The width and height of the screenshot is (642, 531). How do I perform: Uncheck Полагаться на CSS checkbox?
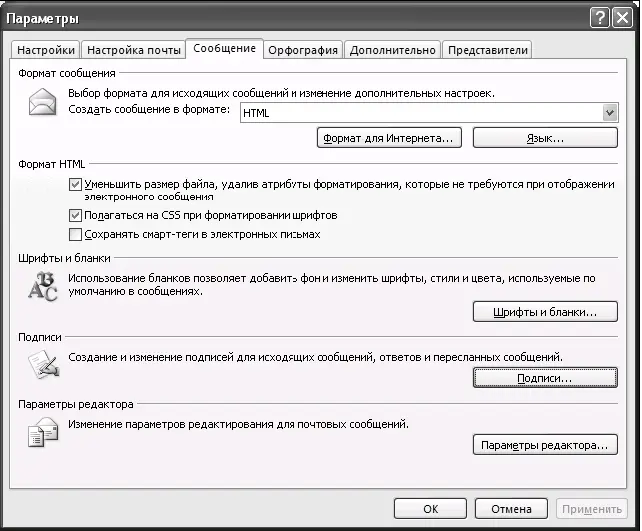[75, 215]
